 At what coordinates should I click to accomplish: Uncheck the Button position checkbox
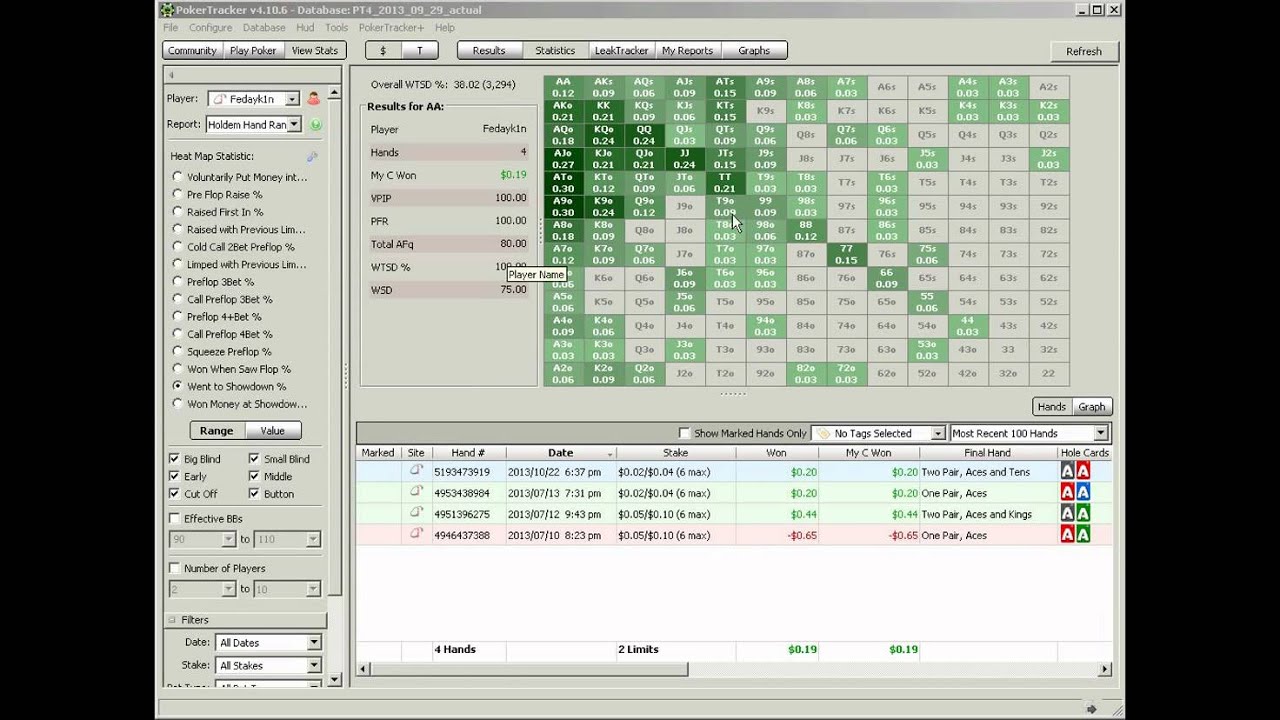[x=254, y=494]
